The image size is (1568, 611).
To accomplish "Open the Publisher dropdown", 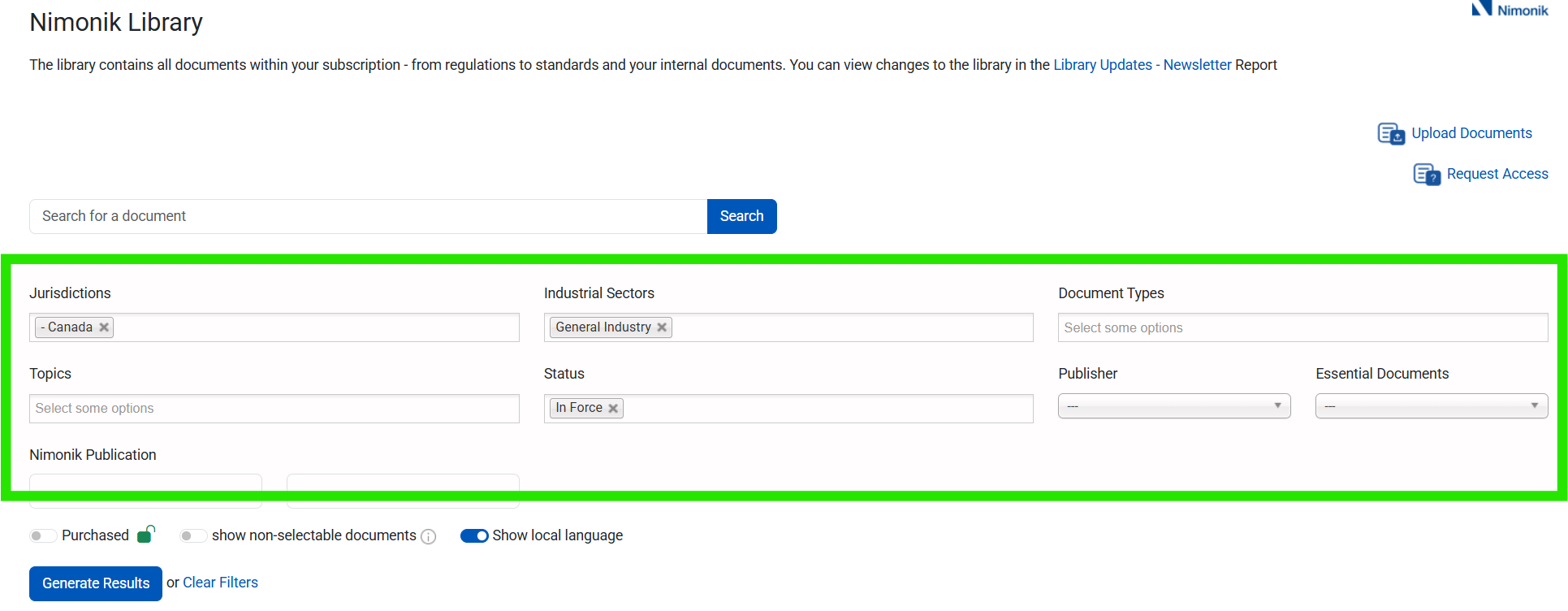I will pyautogui.click(x=1174, y=405).
